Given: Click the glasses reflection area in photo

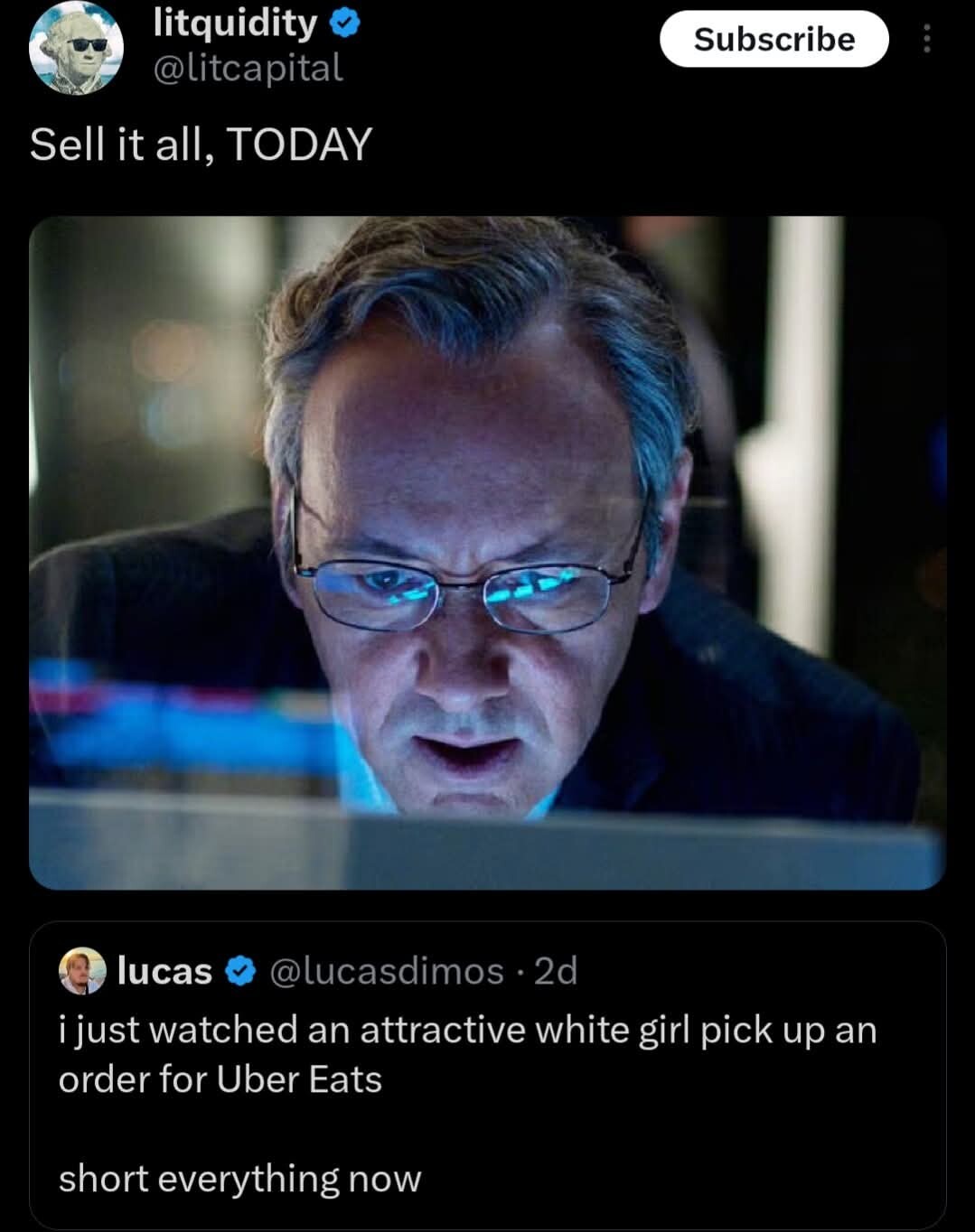Looking at the screenshot, I should click(x=463, y=592).
